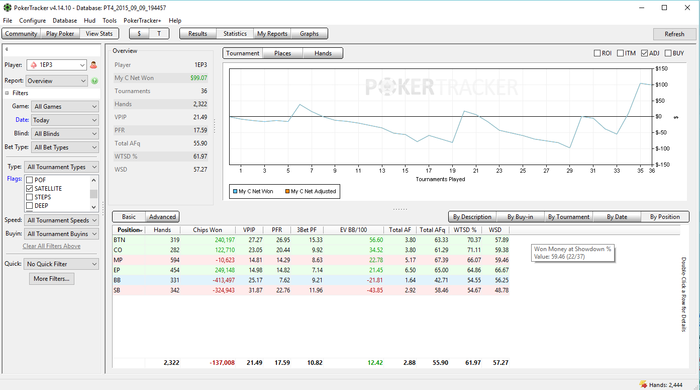The image size is (700, 390).
Task: Select the Tournament graph tab
Action: 242,53
